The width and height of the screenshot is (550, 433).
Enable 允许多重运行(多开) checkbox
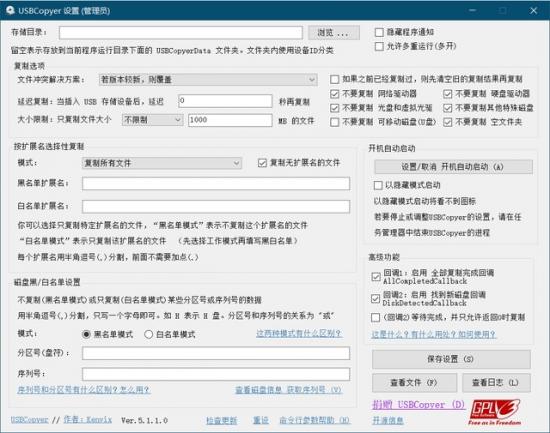(x=379, y=46)
